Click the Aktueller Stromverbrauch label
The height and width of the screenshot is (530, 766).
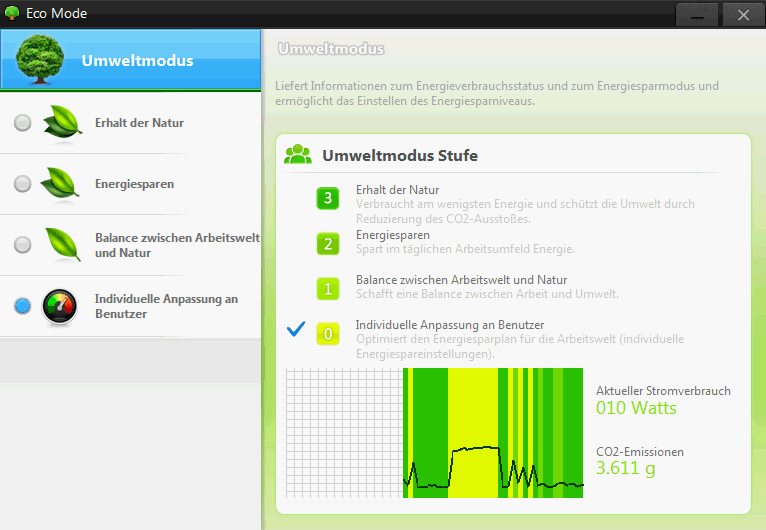[x=663, y=391]
